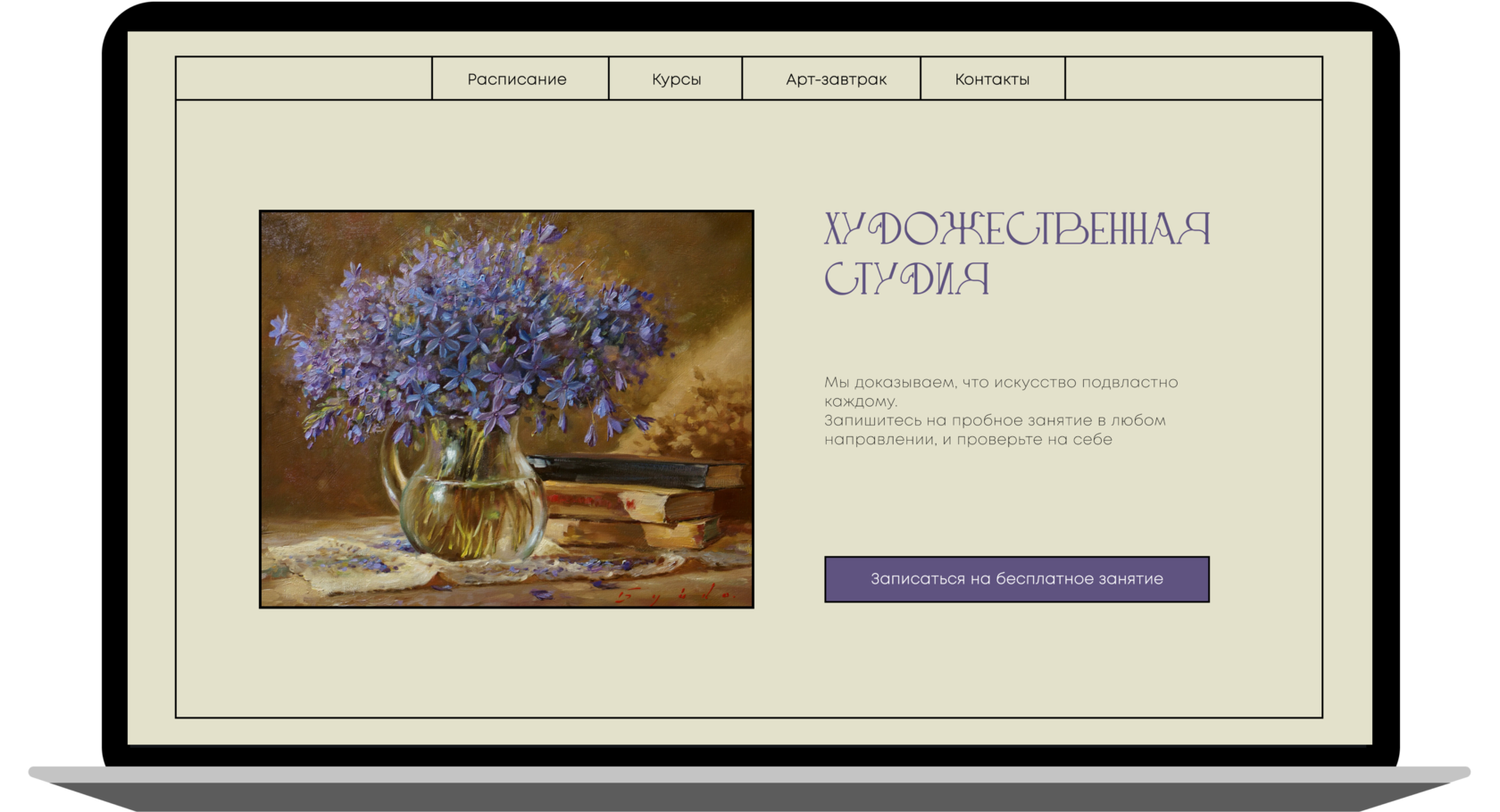Click the word СТУДИЯ in the heading

pyautogui.click(x=906, y=279)
